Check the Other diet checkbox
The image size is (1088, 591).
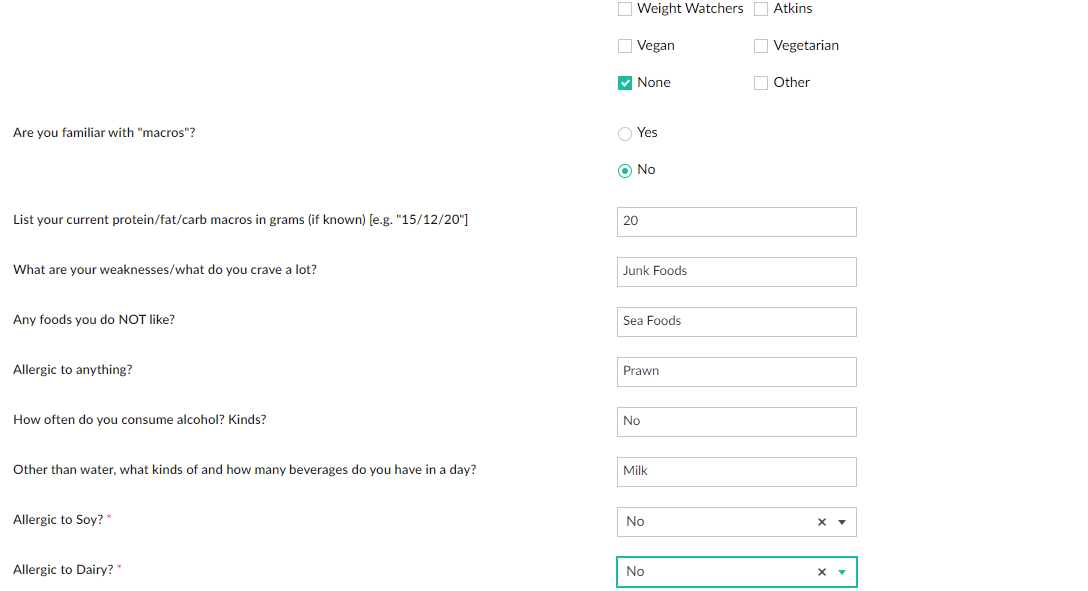pyautogui.click(x=761, y=83)
